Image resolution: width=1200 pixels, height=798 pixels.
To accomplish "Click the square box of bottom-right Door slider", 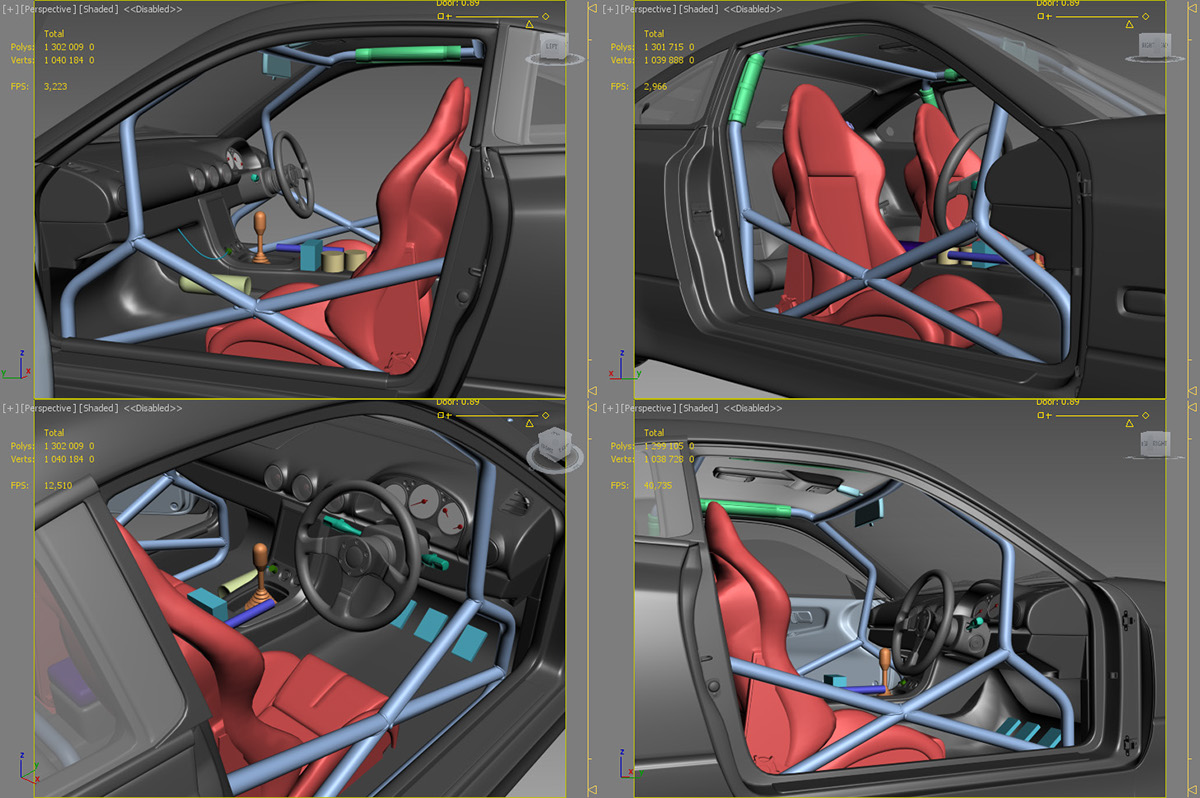I will (1041, 415).
